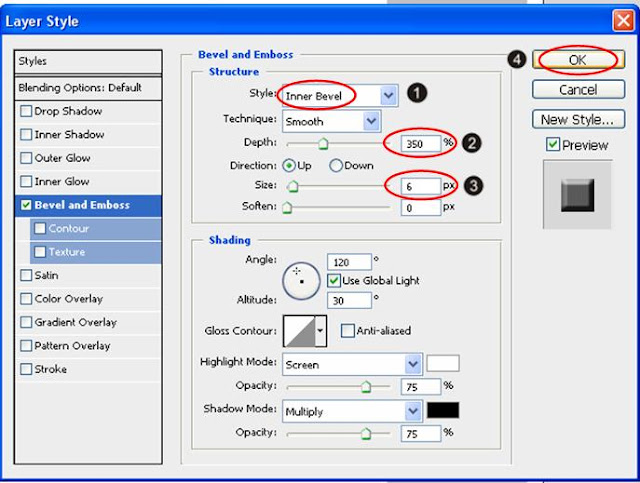
Task: Click the Cancel button
Action: [x=578, y=89]
